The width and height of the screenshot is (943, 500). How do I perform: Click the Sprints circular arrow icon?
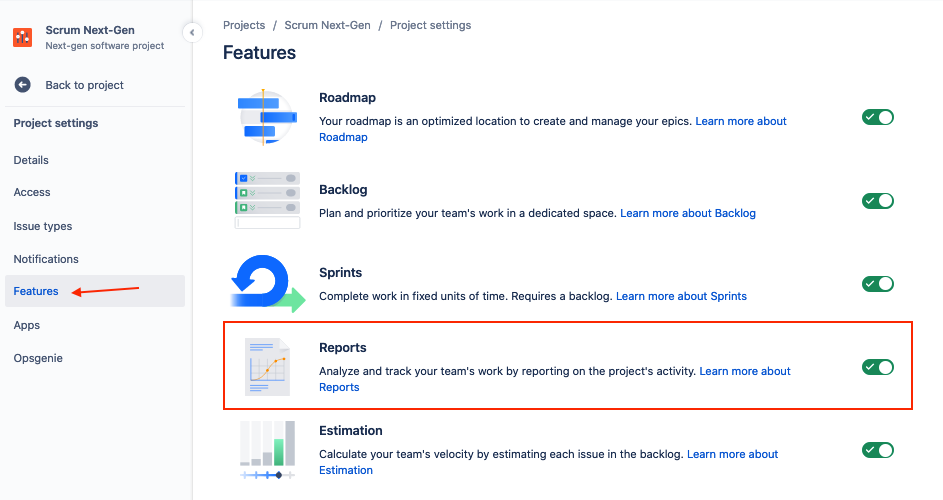click(266, 283)
